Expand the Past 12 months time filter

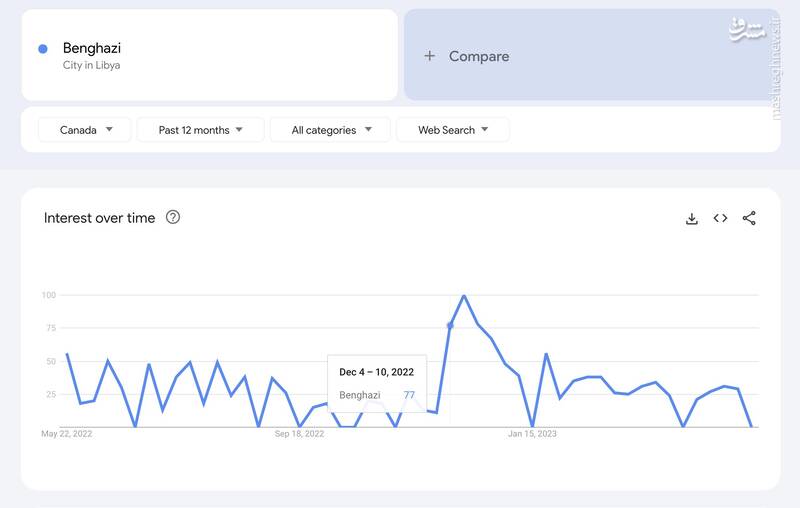click(x=200, y=130)
